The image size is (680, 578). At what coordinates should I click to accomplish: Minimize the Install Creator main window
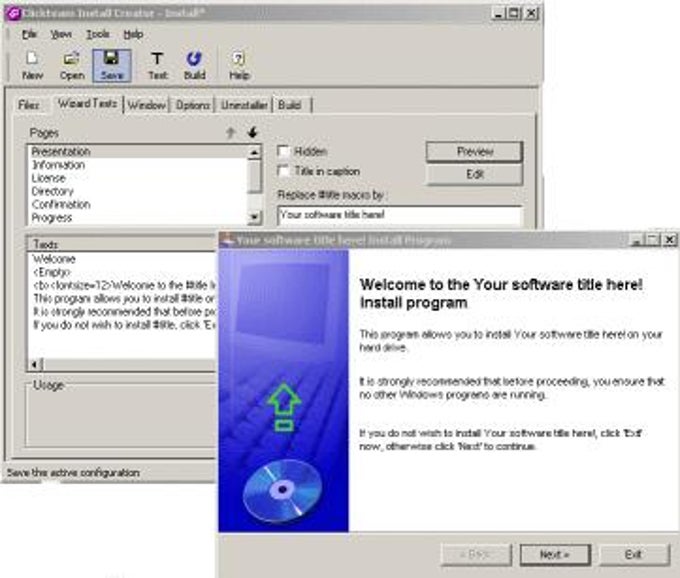(498, 13)
